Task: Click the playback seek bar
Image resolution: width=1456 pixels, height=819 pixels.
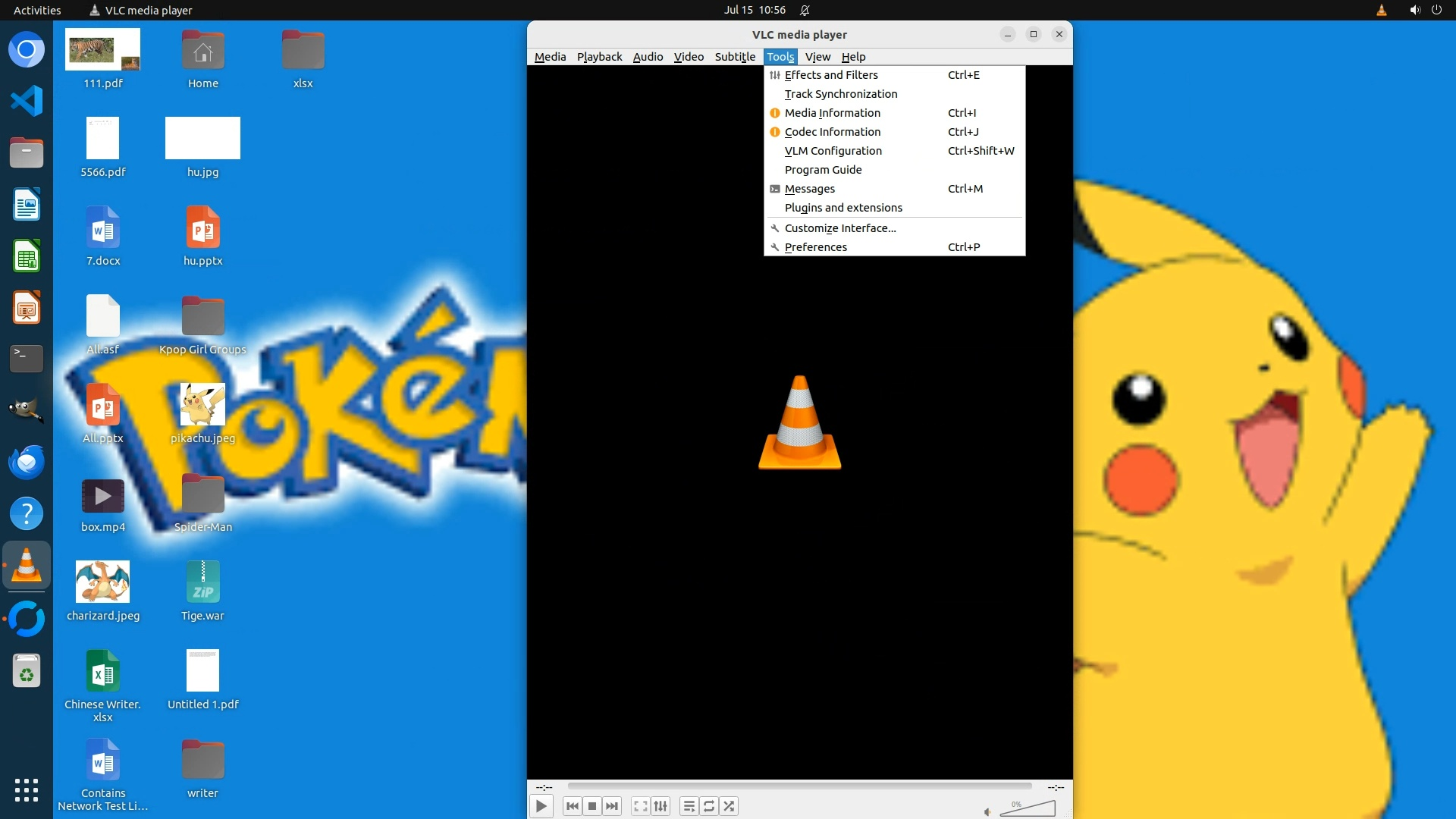Action: point(799,786)
